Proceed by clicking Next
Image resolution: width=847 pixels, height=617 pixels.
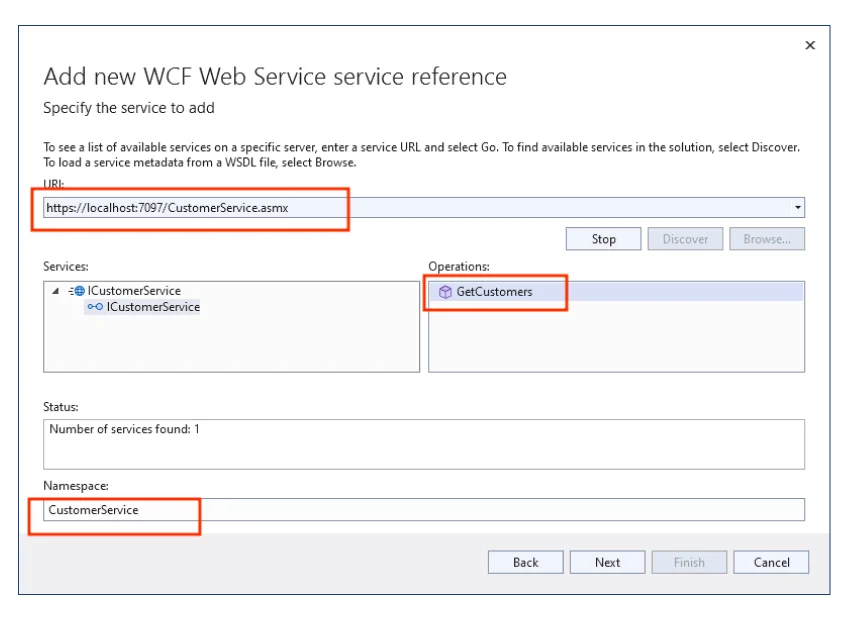(x=608, y=562)
